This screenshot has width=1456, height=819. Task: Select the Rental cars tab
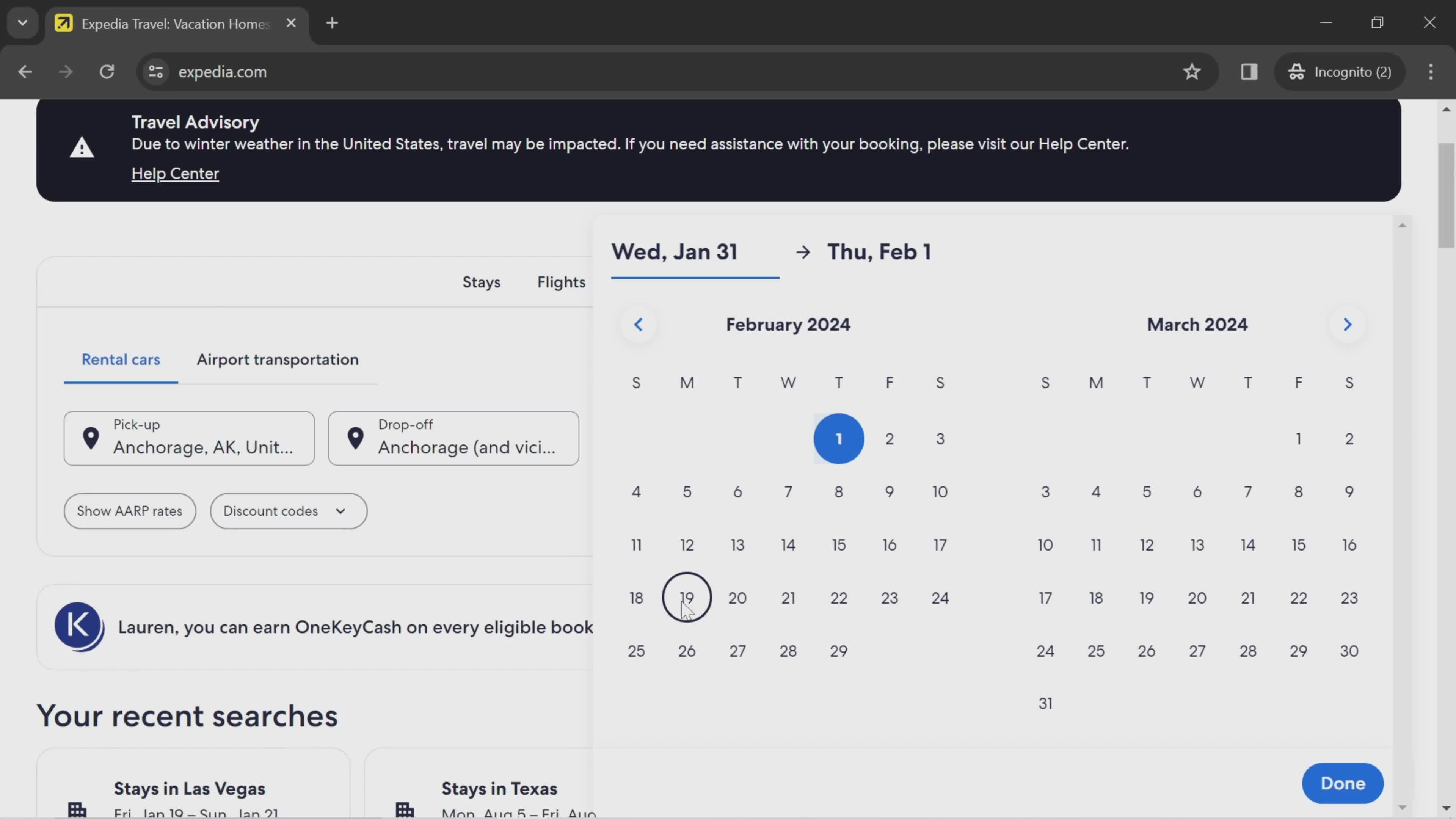[121, 359]
